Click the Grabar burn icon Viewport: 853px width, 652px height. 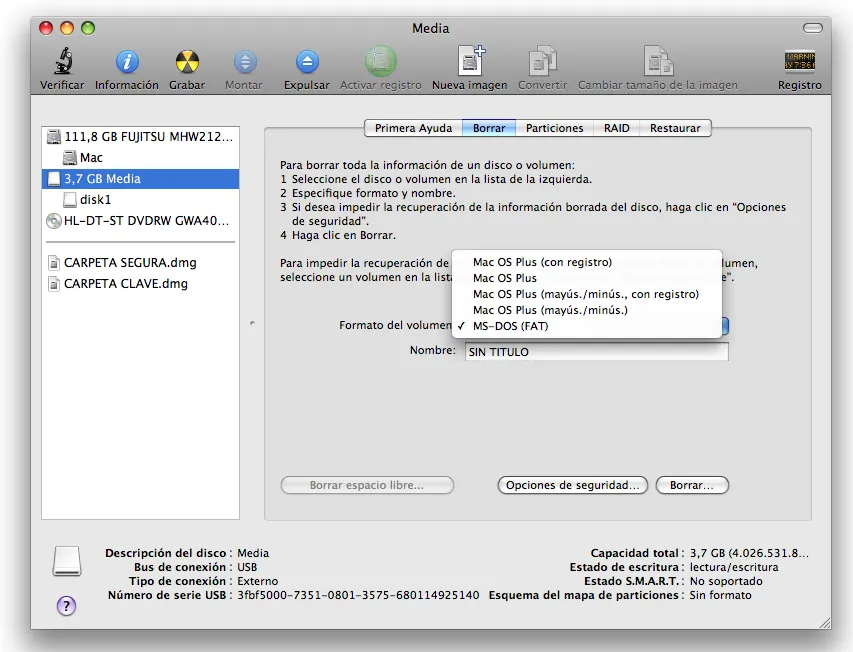tap(187, 61)
